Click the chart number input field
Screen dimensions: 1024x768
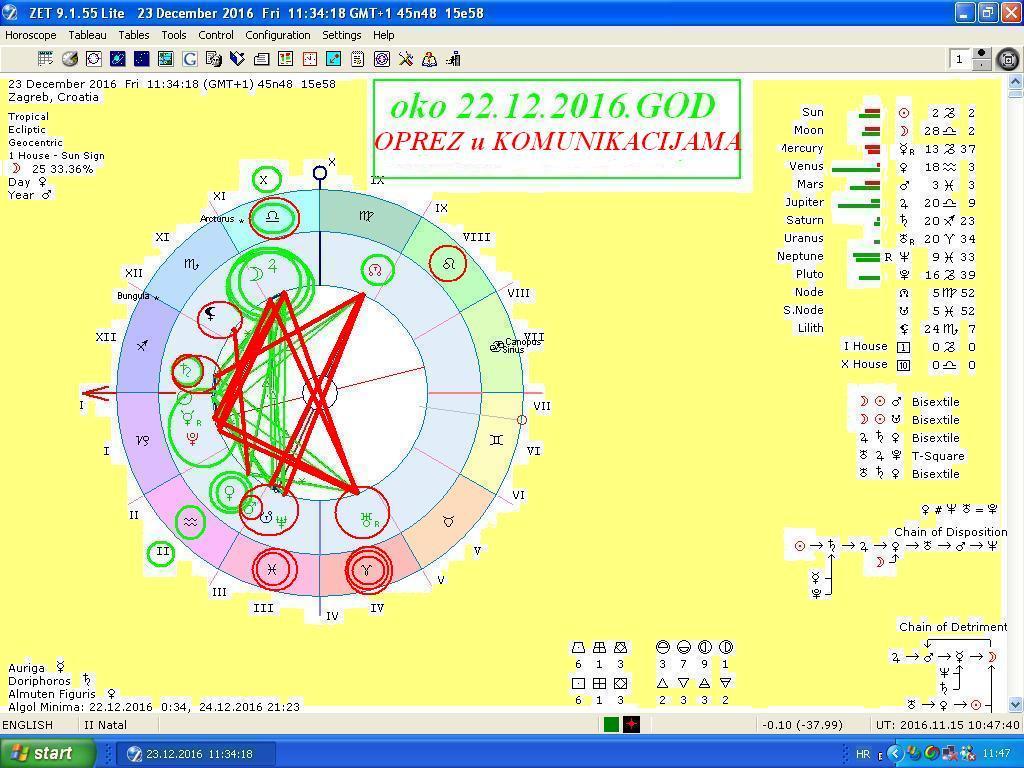960,59
